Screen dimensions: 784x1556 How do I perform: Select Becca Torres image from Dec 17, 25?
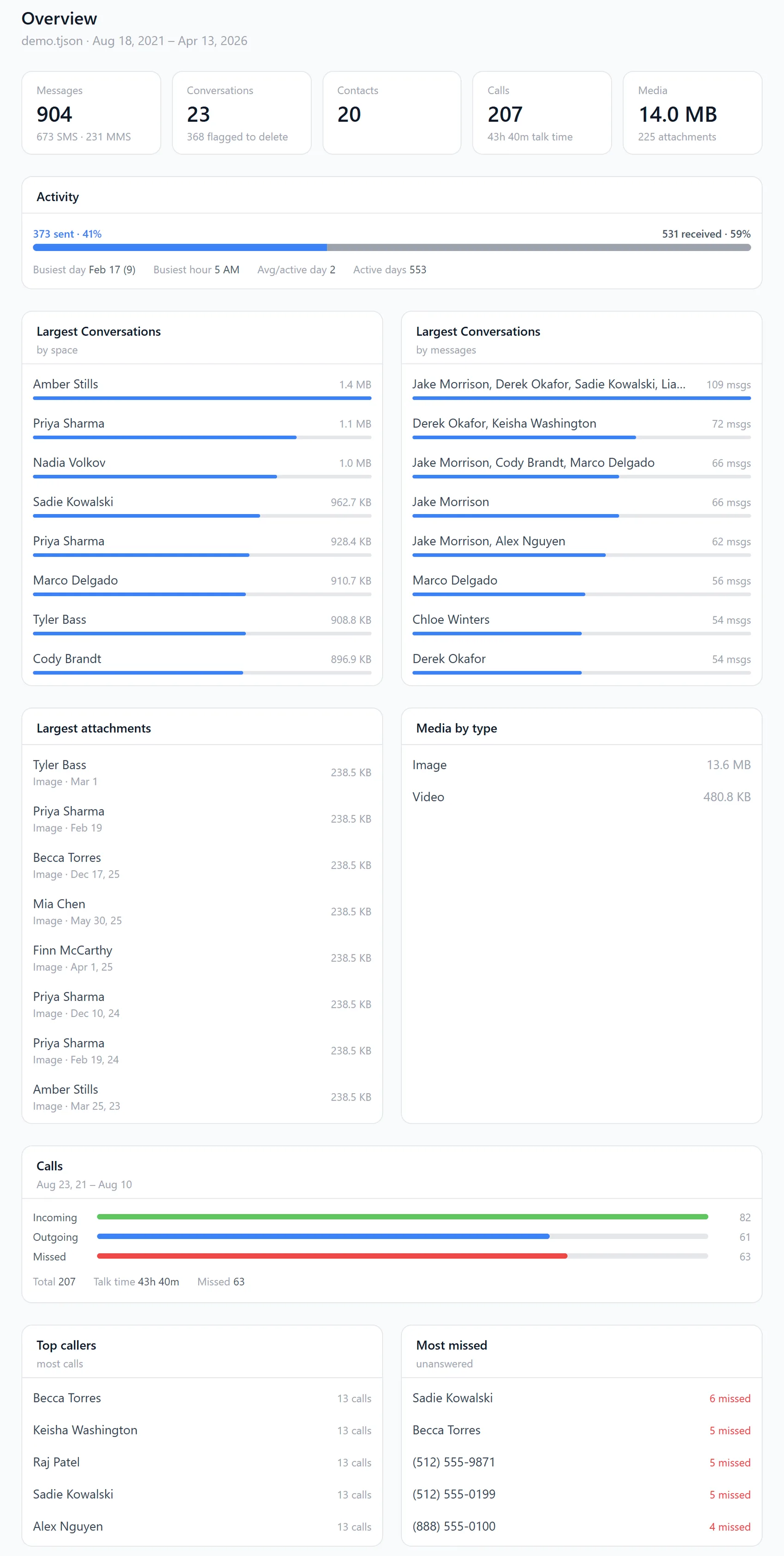[202, 865]
